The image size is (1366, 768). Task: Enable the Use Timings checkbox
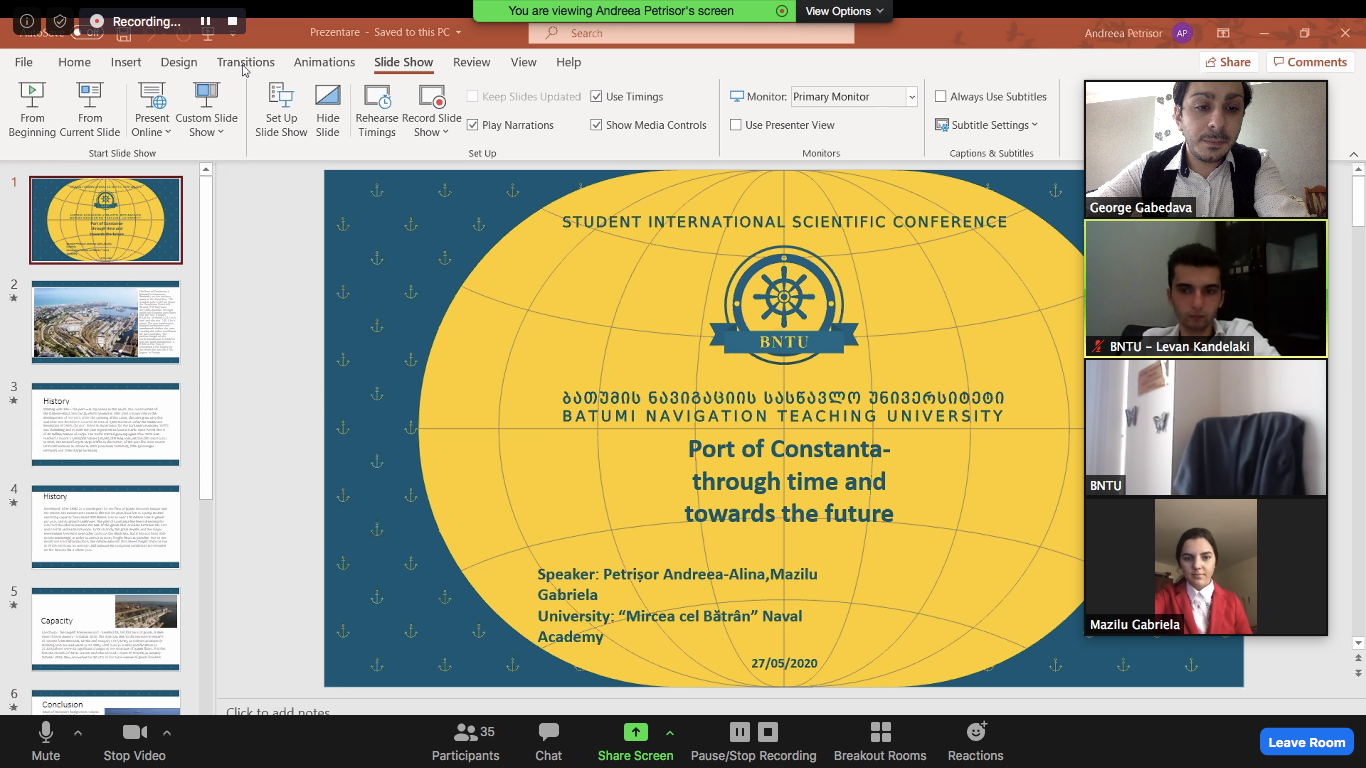tap(596, 97)
